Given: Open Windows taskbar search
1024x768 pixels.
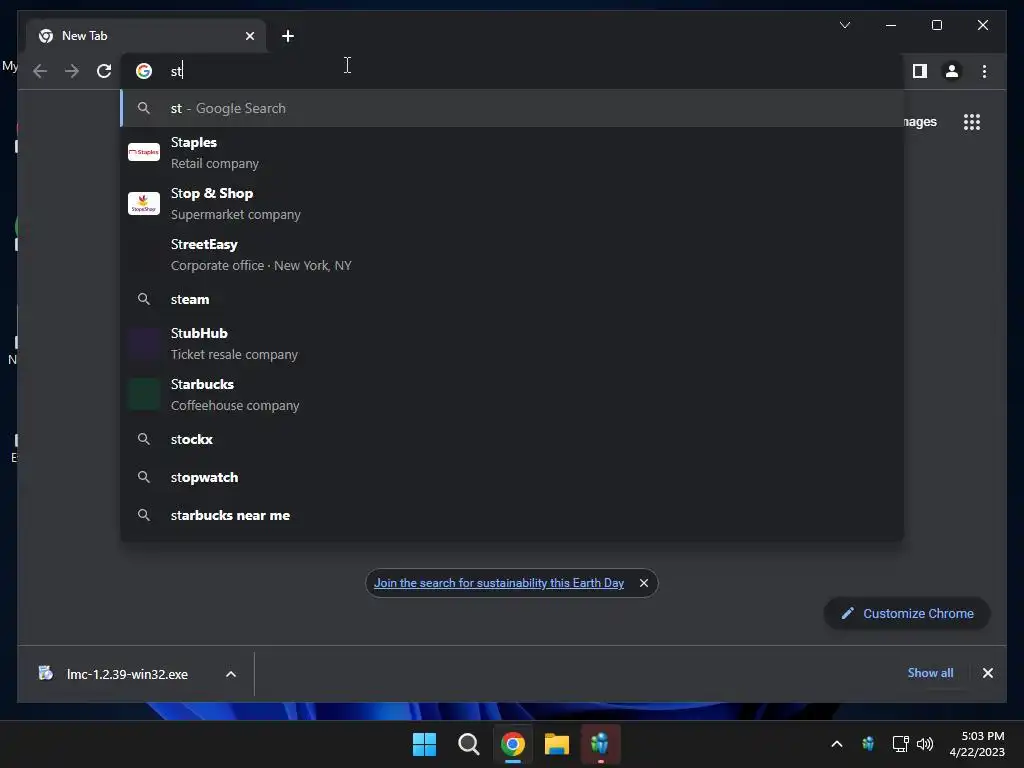Looking at the screenshot, I should point(468,744).
